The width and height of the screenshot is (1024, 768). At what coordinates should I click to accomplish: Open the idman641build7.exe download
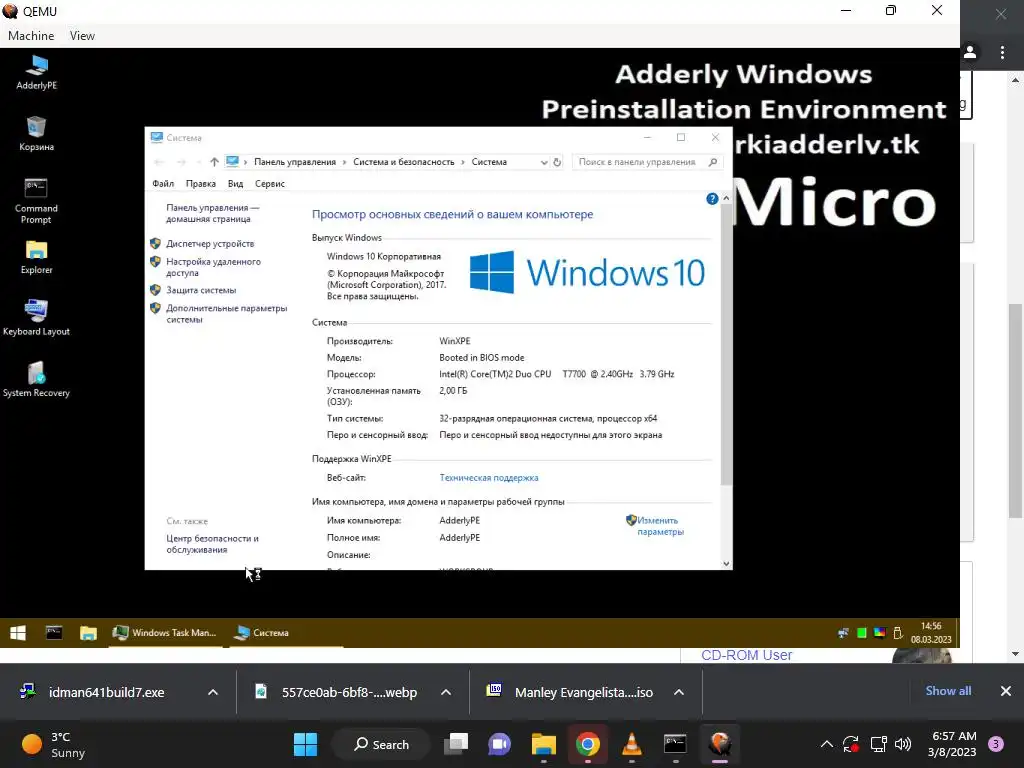click(106, 692)
